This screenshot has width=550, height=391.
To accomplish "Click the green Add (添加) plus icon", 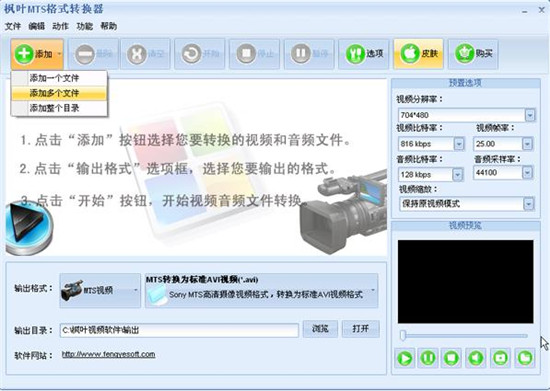I will (24, 54).
